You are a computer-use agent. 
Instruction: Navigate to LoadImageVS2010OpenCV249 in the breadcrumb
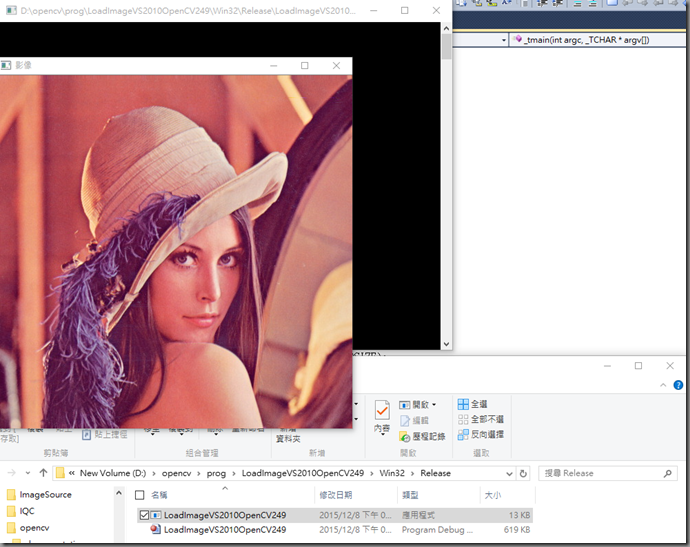click(303, 473)
